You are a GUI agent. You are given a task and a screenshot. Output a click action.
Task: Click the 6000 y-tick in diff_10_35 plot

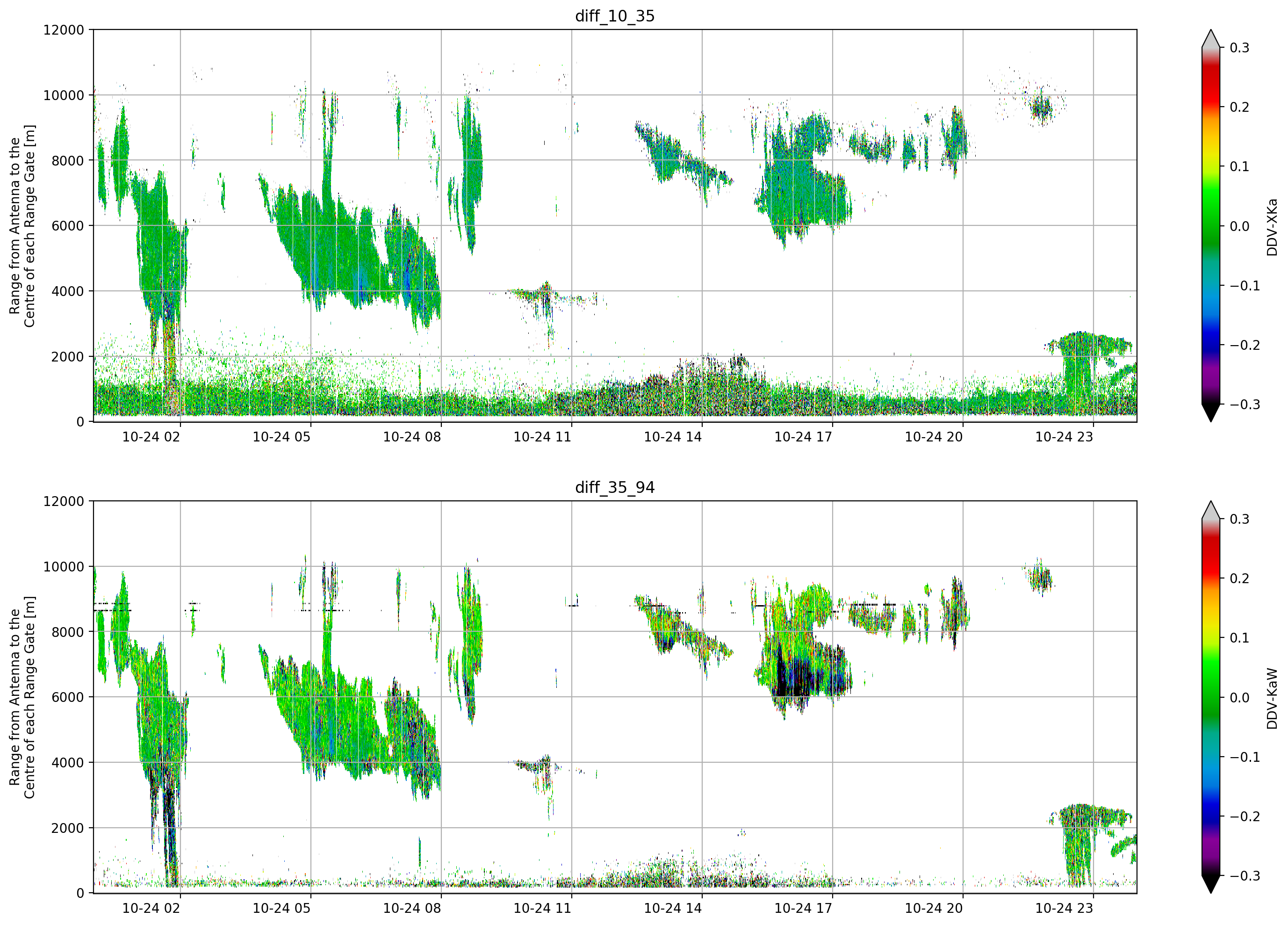point(68,225)
